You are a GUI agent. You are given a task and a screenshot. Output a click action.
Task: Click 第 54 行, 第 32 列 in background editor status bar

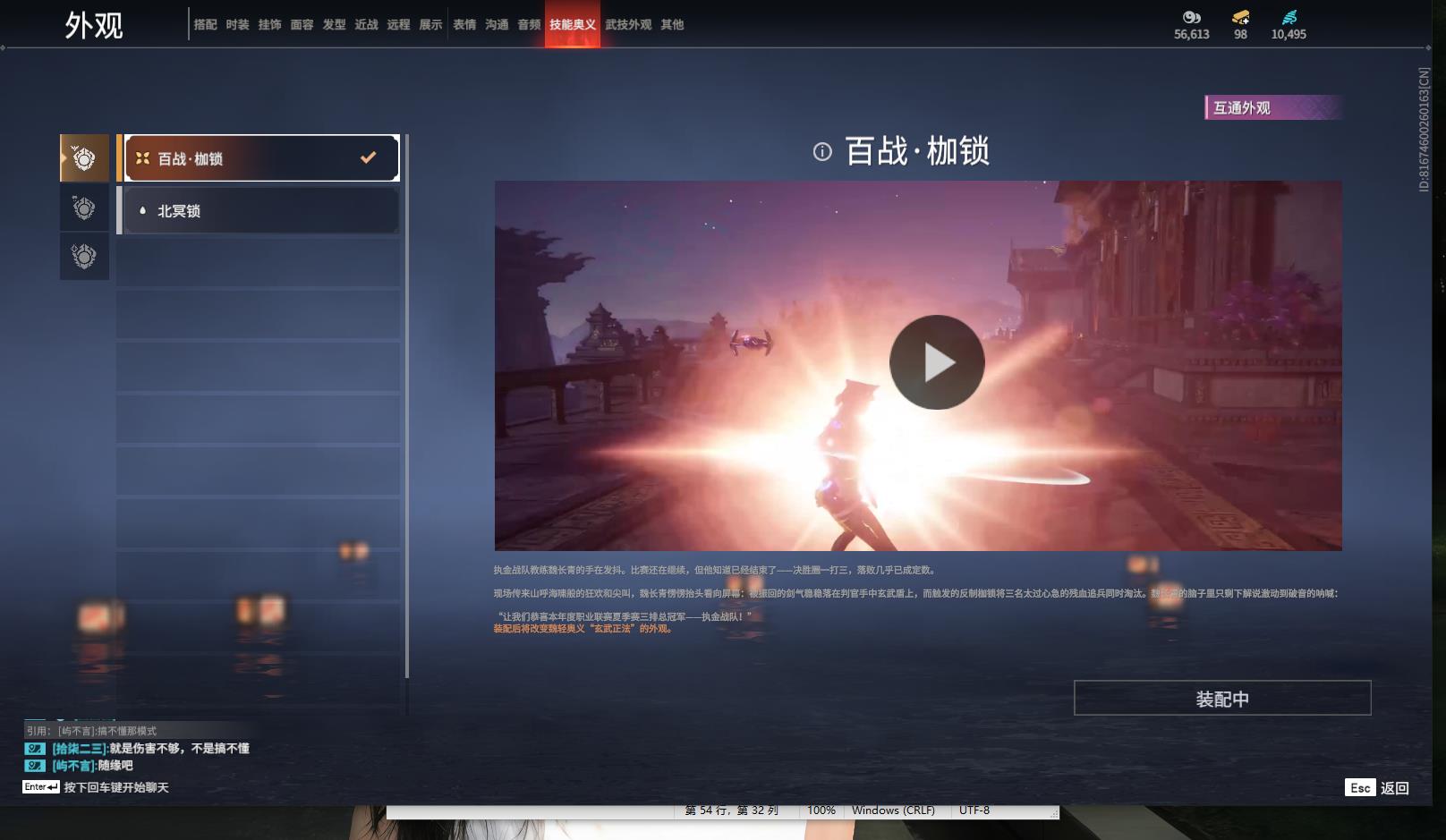point(731,810)
